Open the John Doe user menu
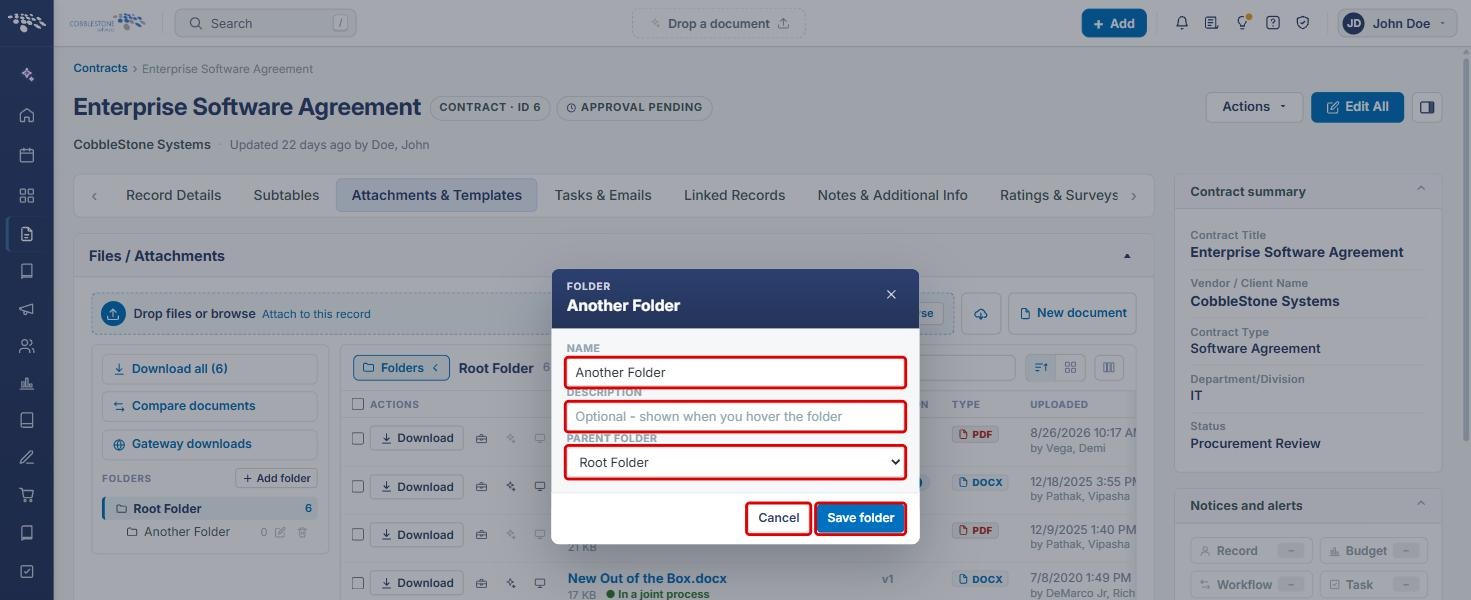Image resolution: width=1471 pixels, height=600 pixels. [1396, 23]
